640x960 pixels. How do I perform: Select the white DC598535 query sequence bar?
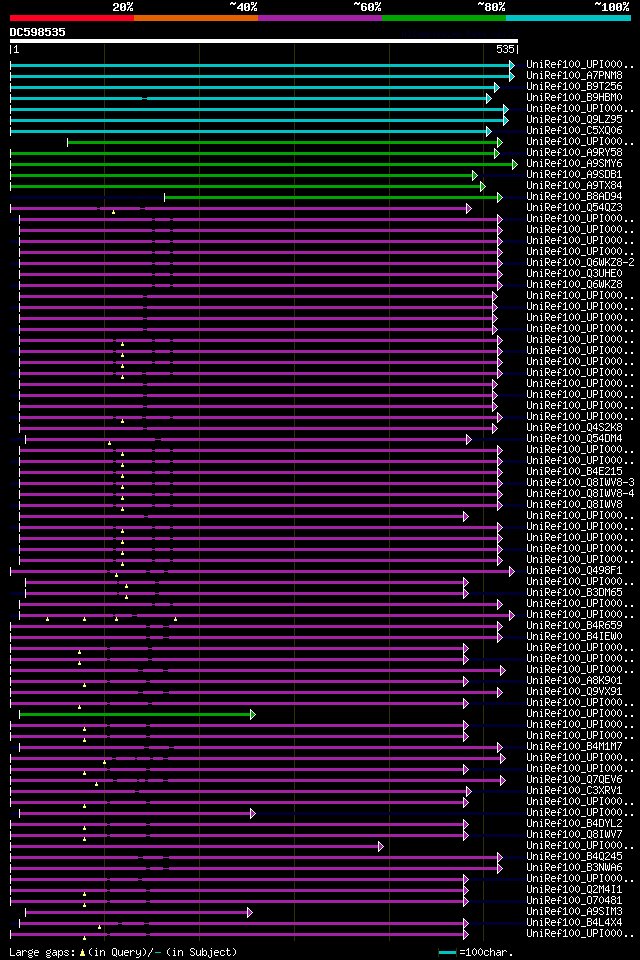[x=264, y=41]
